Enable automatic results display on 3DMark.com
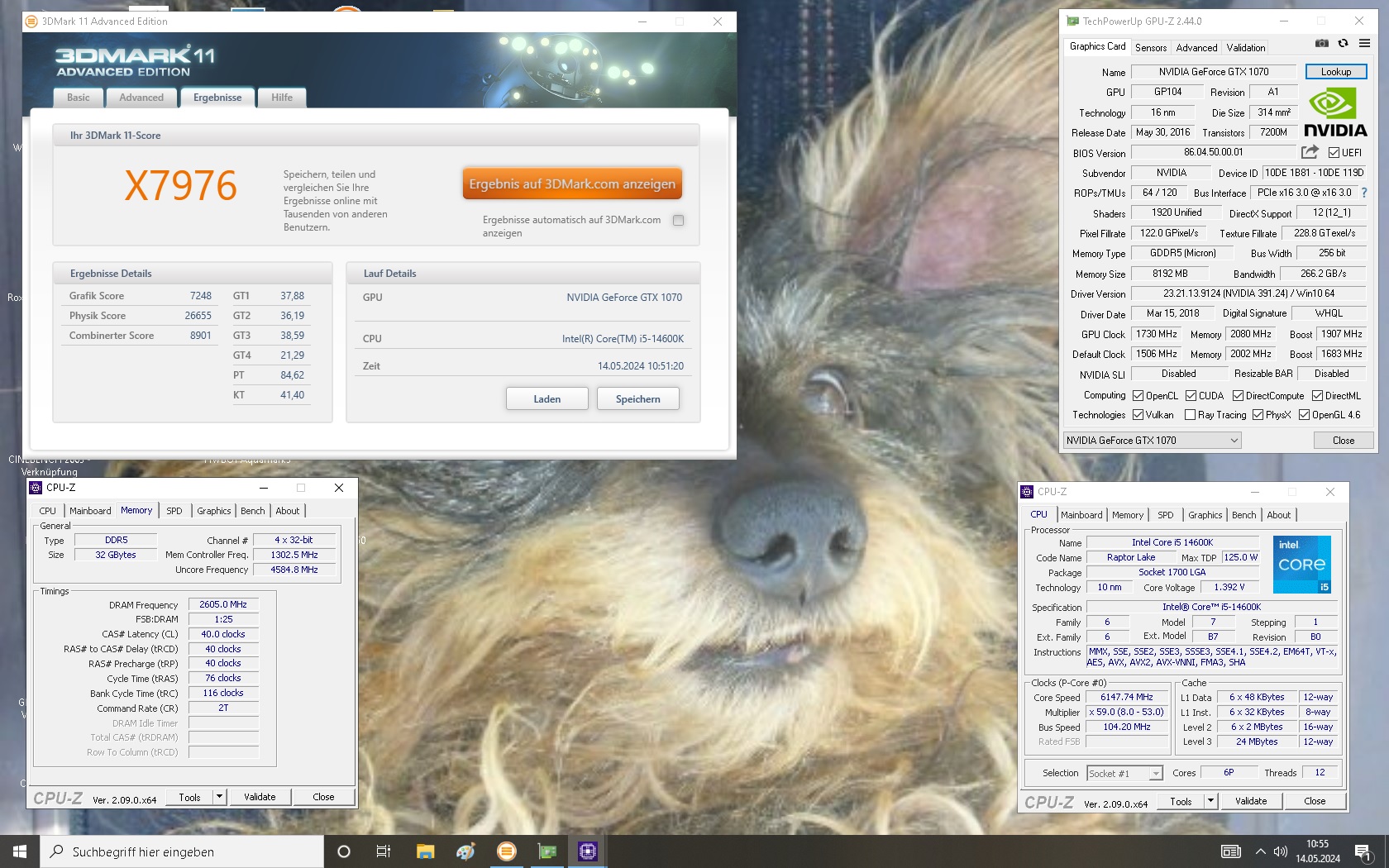 point(679,220)
